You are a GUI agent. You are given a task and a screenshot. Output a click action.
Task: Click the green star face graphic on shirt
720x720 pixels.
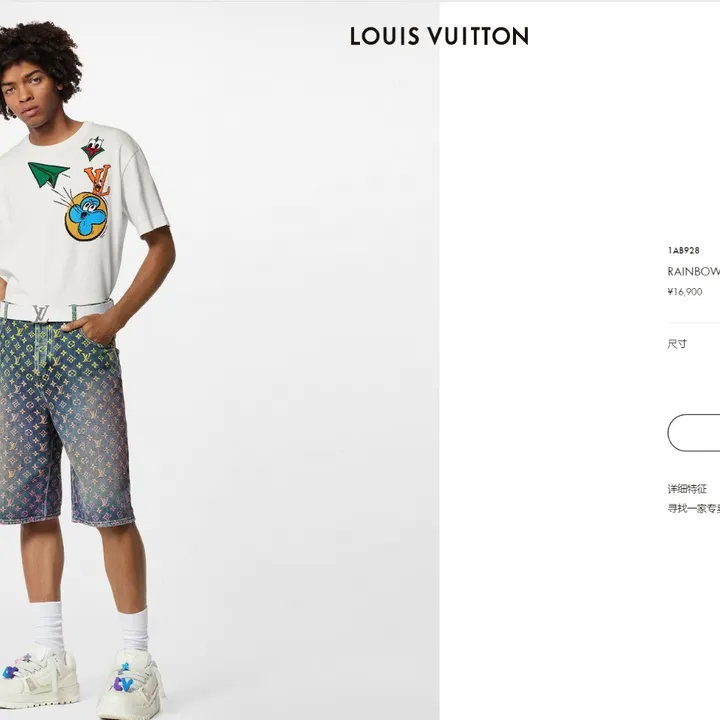[93, 148]
